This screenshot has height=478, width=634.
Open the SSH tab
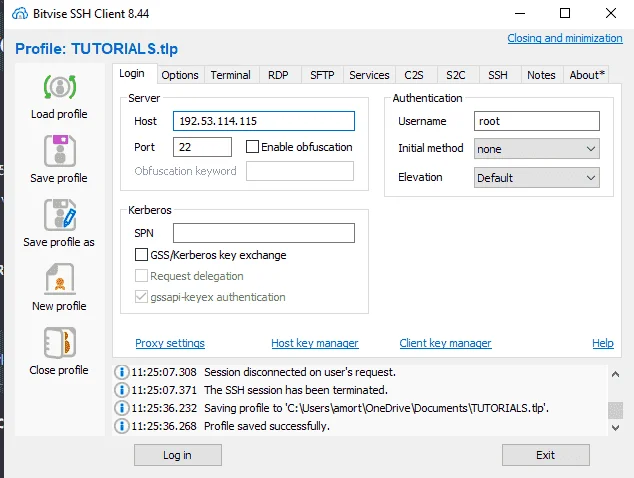pos(498,75)
